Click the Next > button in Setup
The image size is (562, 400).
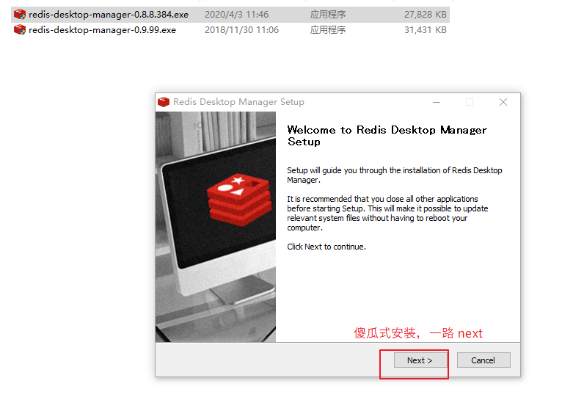(x=420, y=360)
